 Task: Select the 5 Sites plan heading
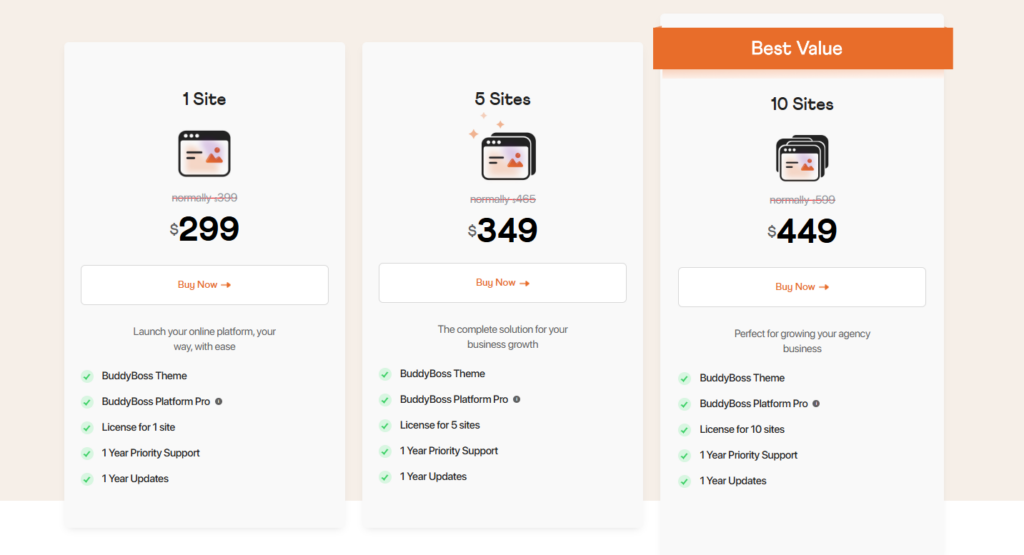click(502, 99)
